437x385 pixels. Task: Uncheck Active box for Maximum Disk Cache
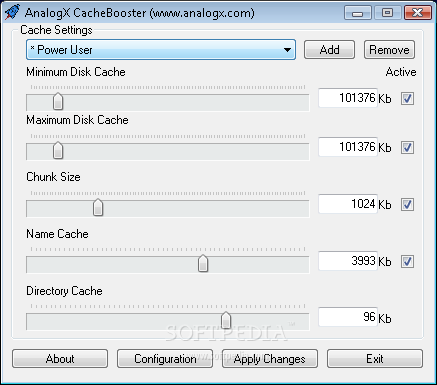(407, 147)
